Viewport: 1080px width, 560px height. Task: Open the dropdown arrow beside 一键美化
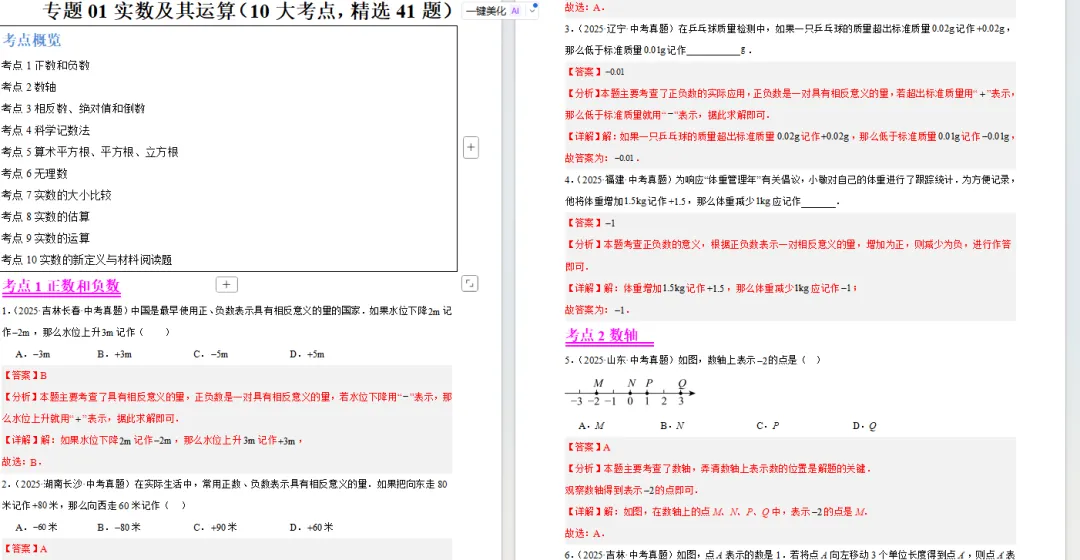532,11
